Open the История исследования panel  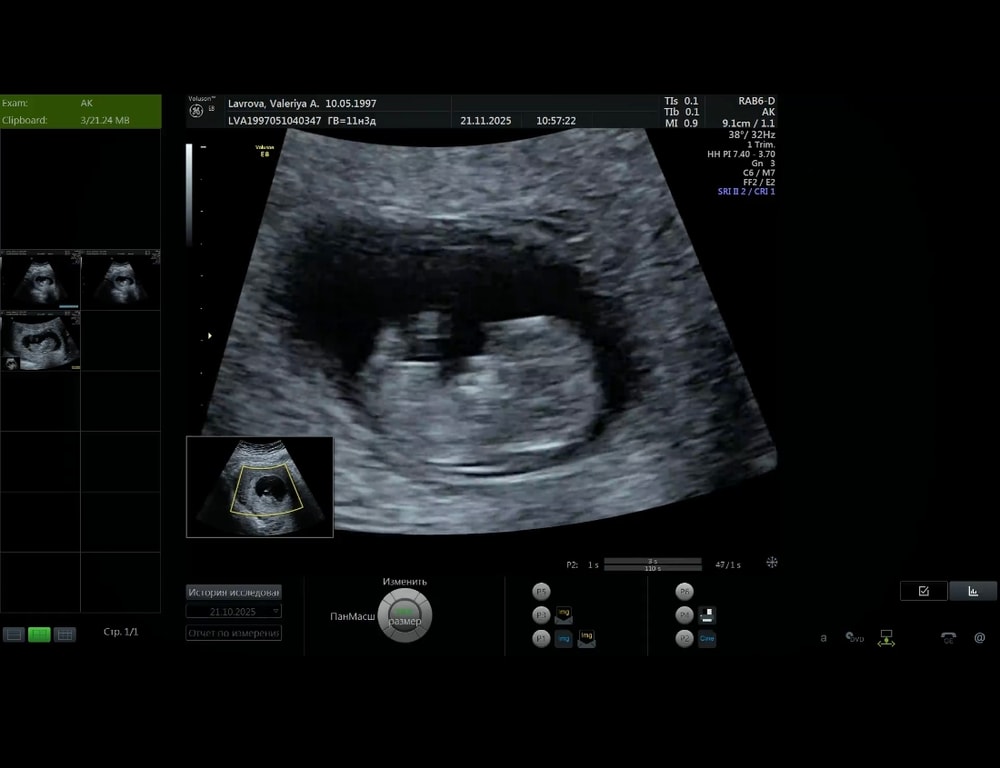(233, 592)
